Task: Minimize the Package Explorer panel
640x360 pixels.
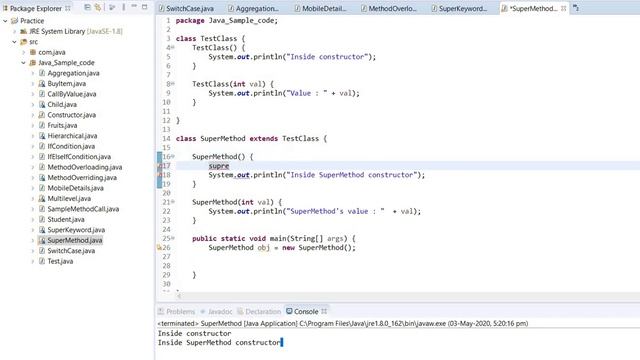Action: (x=134, y=7)
